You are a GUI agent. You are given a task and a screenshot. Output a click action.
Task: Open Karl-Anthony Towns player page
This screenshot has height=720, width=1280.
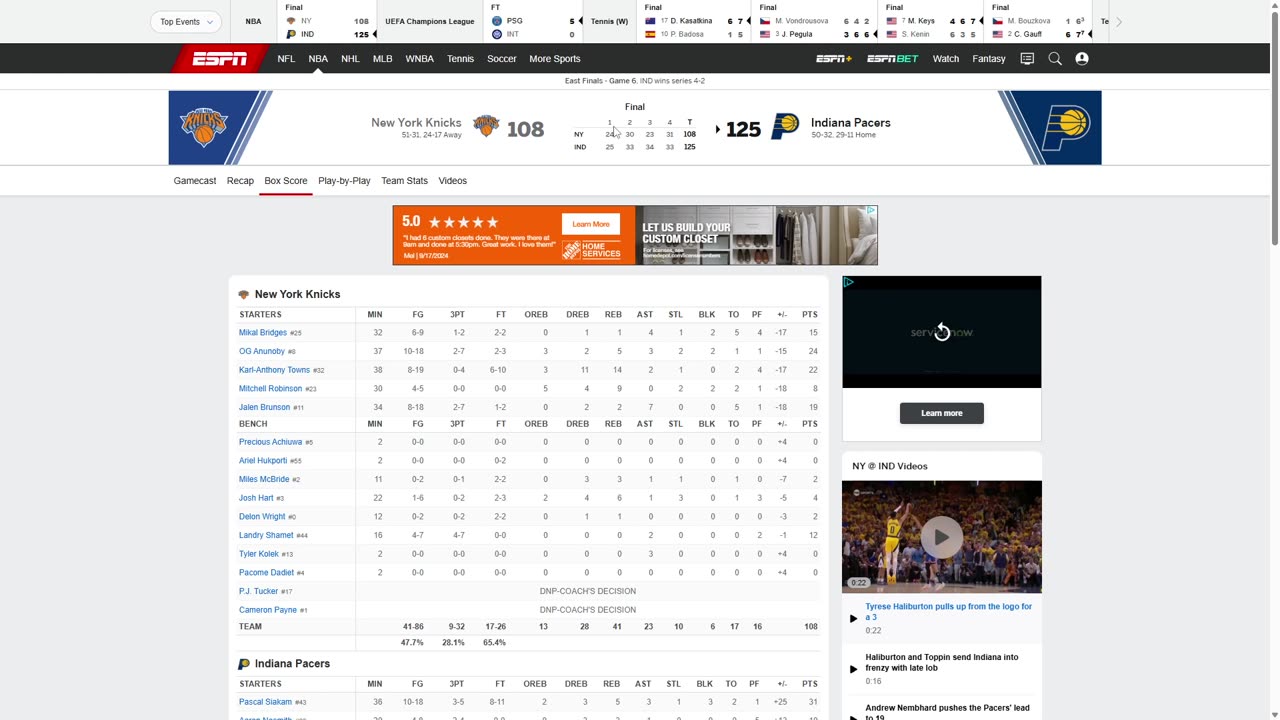click(x=274, y=370)
